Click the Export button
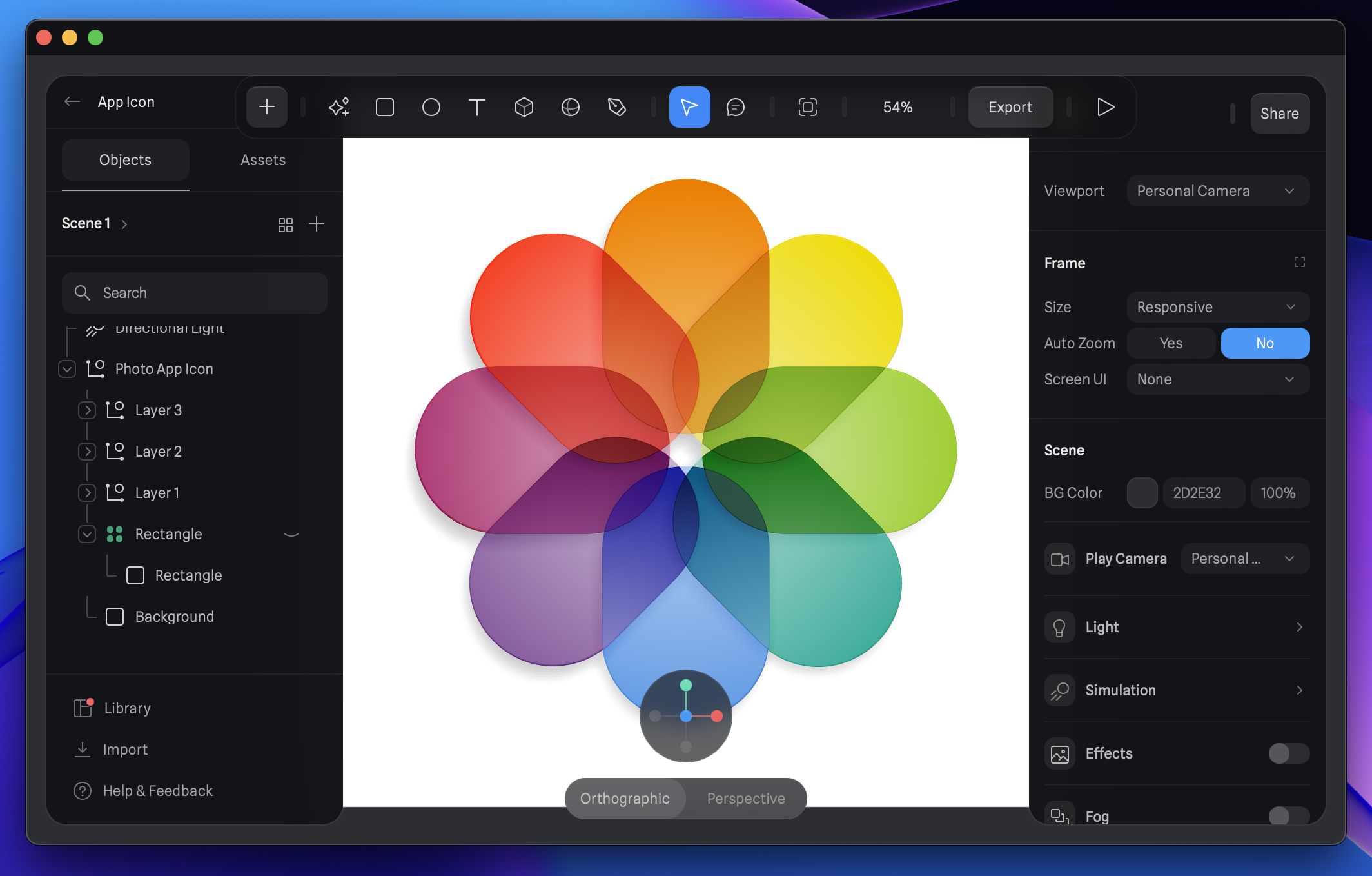Viewport: 1372px width, 876px height. pyautogui.click(x=1010, y=107)
